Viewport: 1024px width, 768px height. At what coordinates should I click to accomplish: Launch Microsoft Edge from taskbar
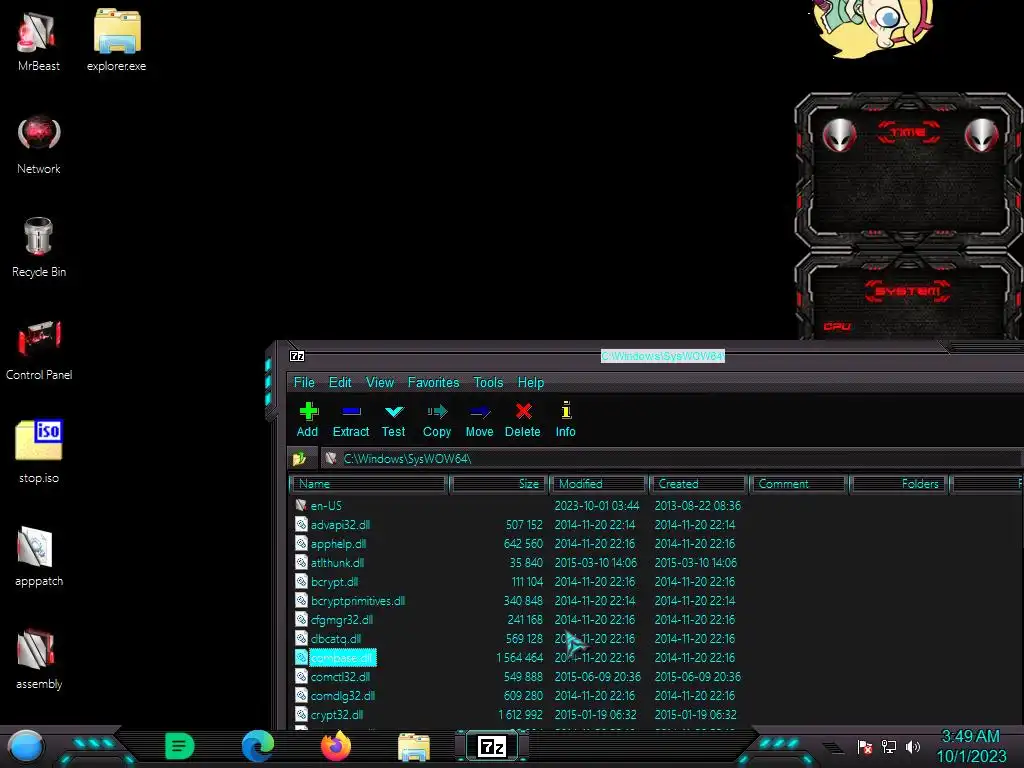(258, 746)
